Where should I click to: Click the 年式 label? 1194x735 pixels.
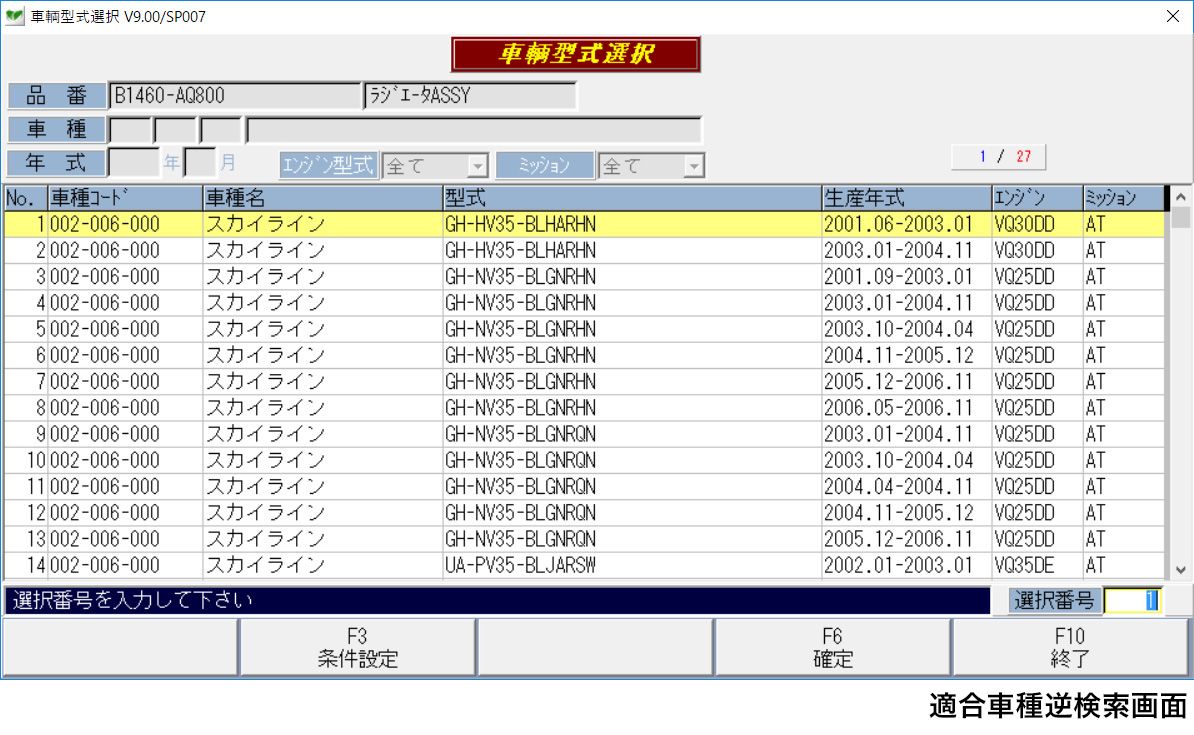click(56, 162)
